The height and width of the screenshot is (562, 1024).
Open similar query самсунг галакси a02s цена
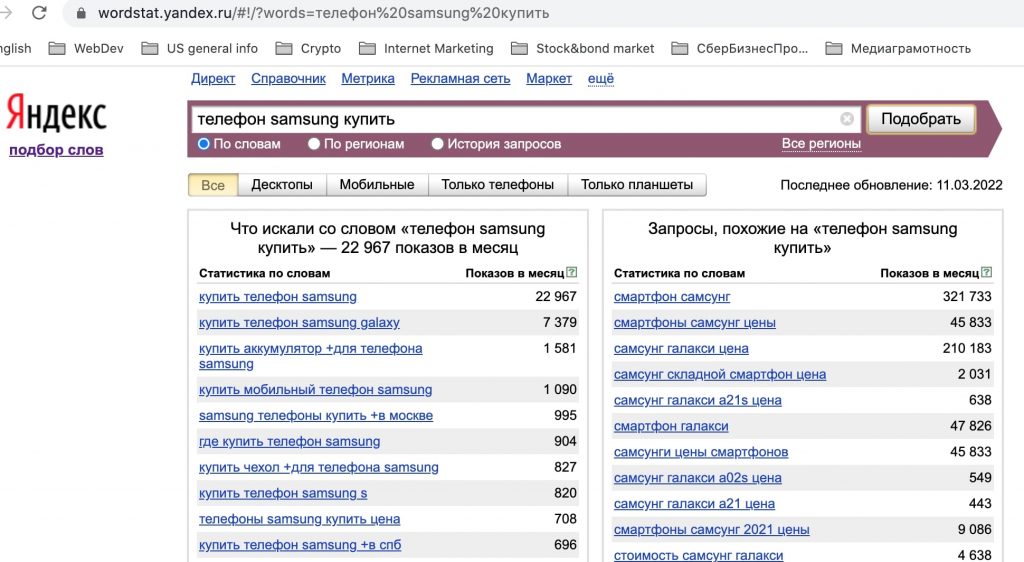(697, 478)
